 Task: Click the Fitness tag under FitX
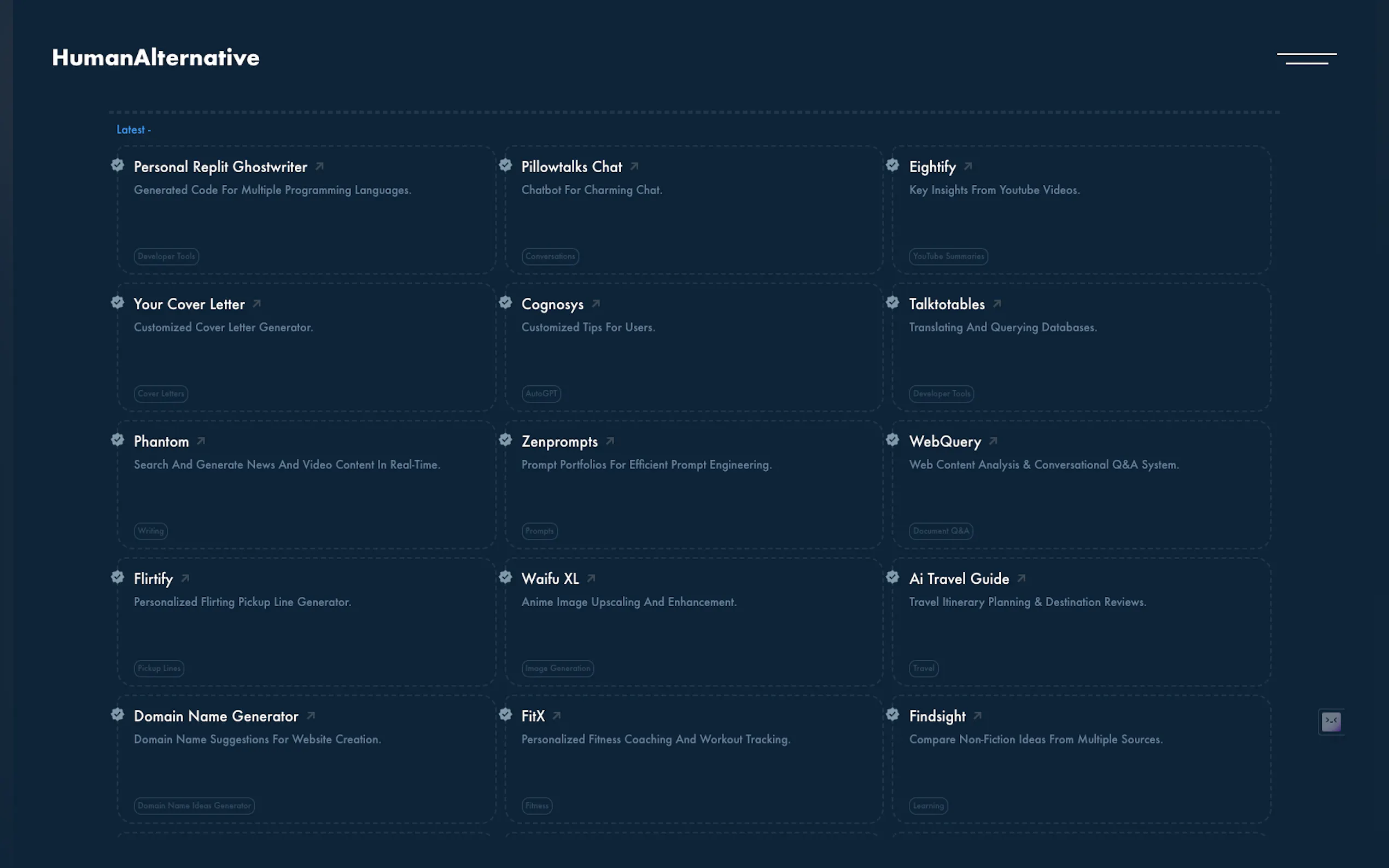click(x=536, y=806)
